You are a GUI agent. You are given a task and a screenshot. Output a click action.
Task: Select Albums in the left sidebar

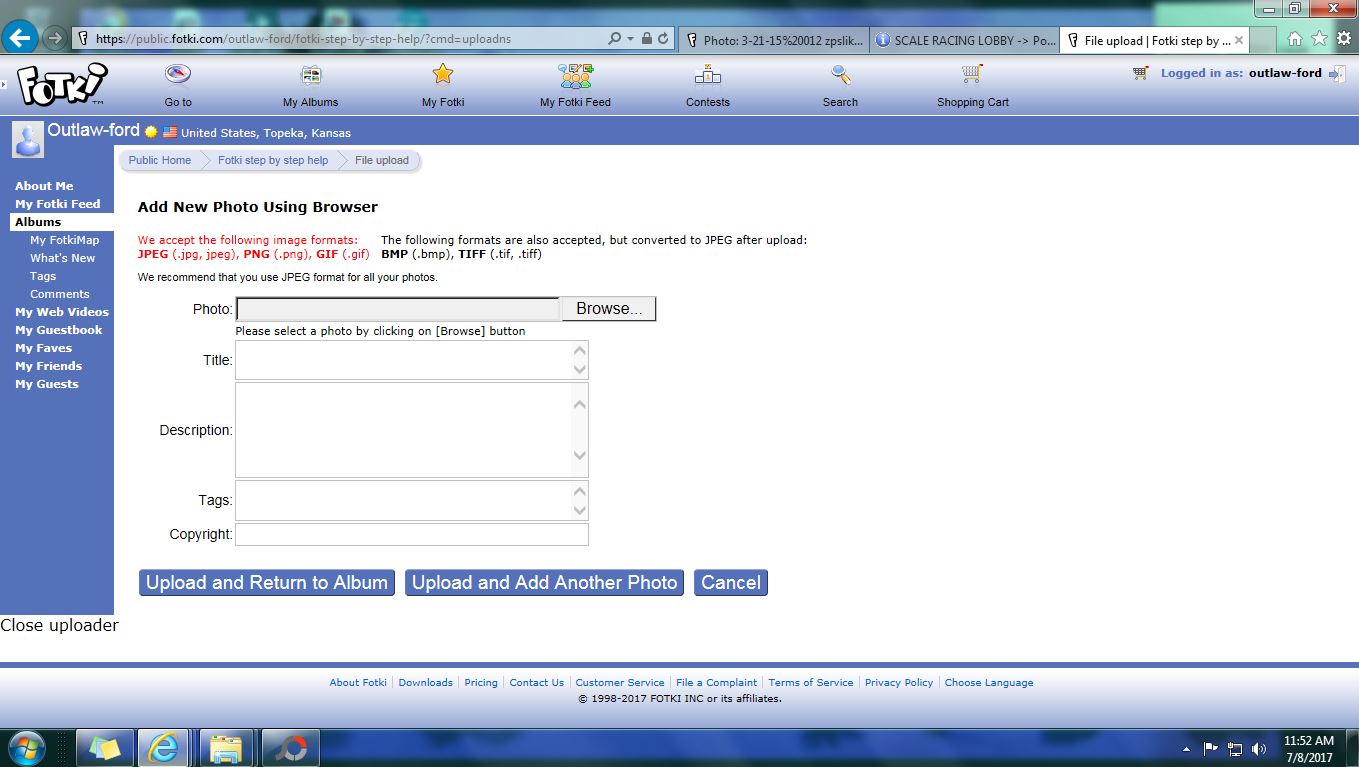coord(38,222)
